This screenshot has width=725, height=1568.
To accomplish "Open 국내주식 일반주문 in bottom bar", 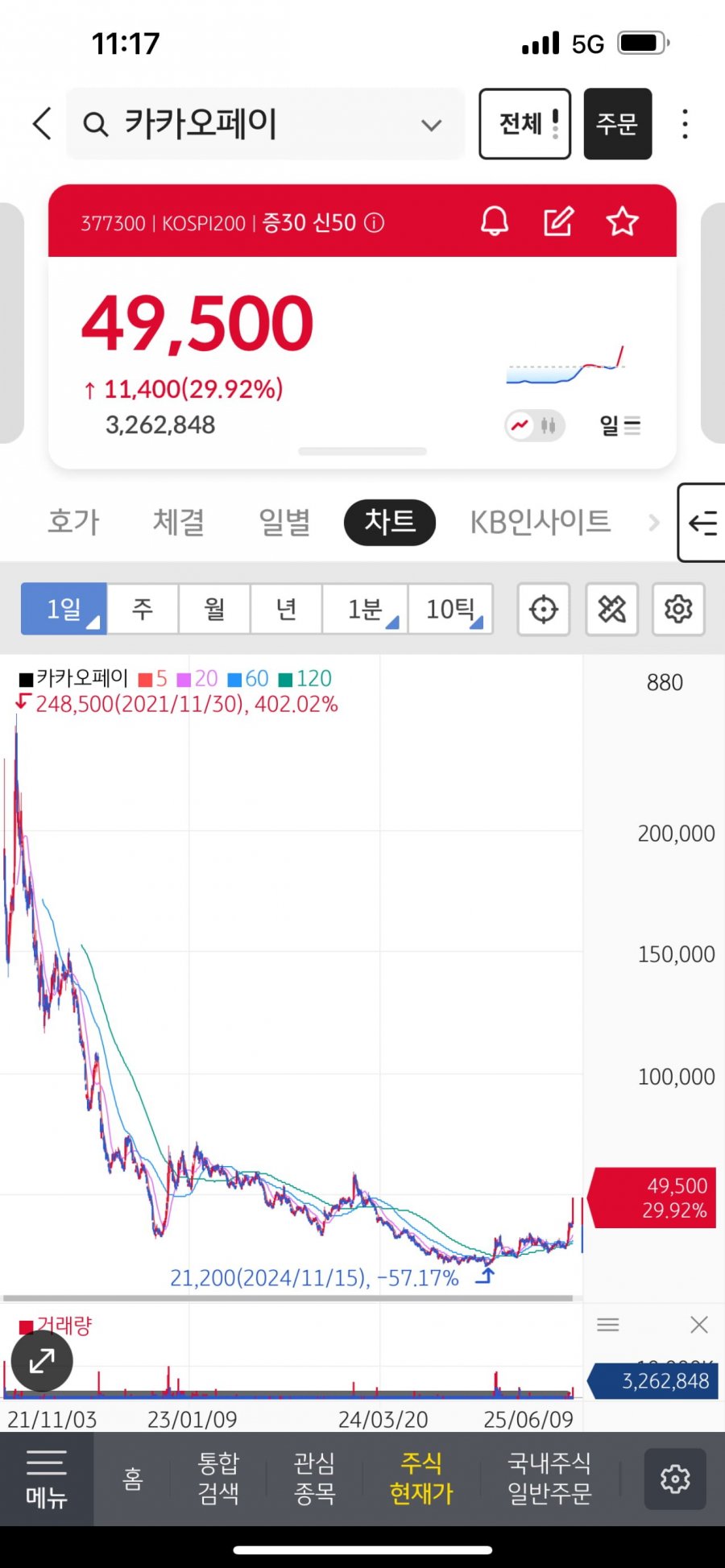I will 549,1479.
